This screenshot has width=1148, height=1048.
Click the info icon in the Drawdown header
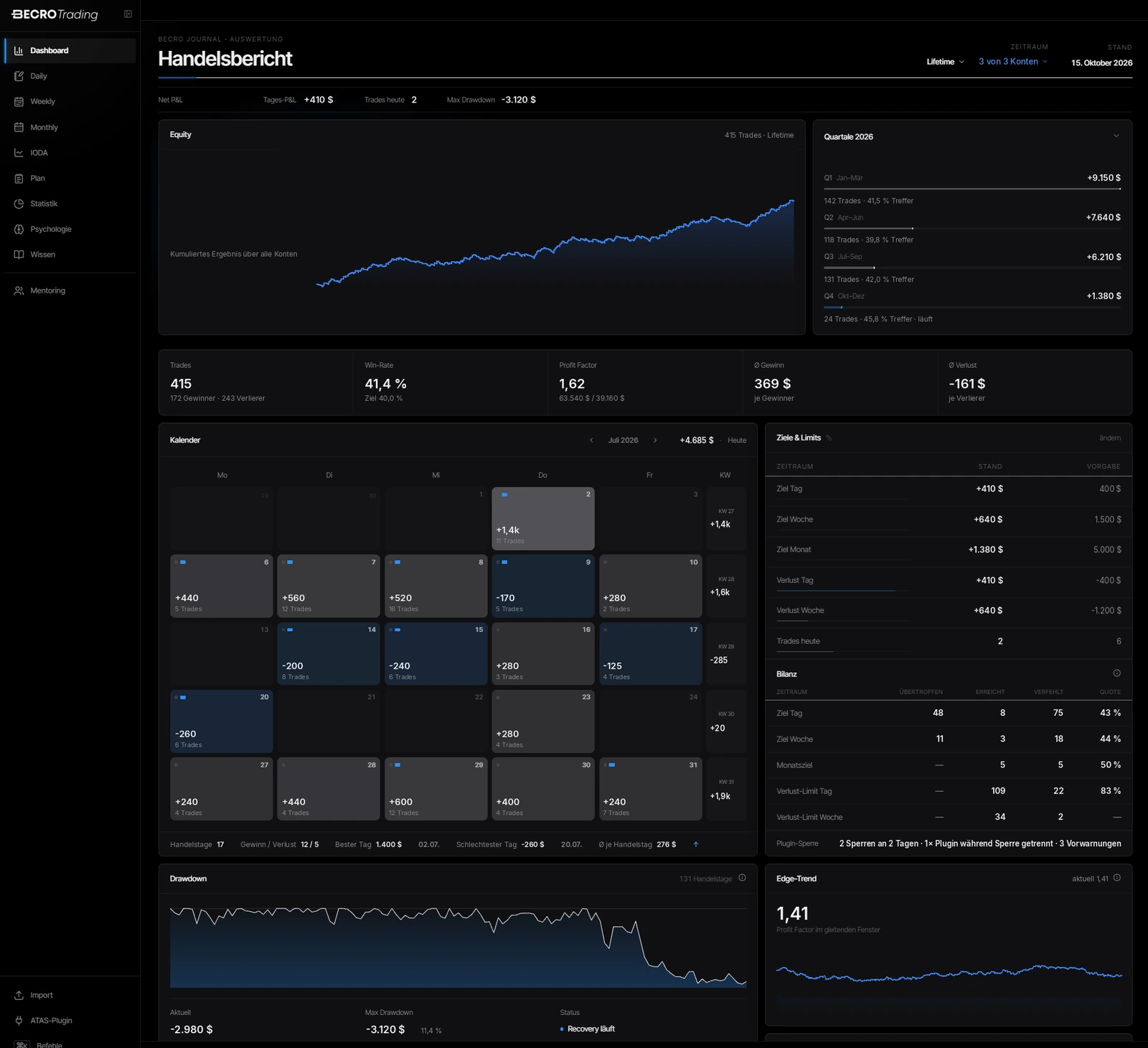click(742, 878)
